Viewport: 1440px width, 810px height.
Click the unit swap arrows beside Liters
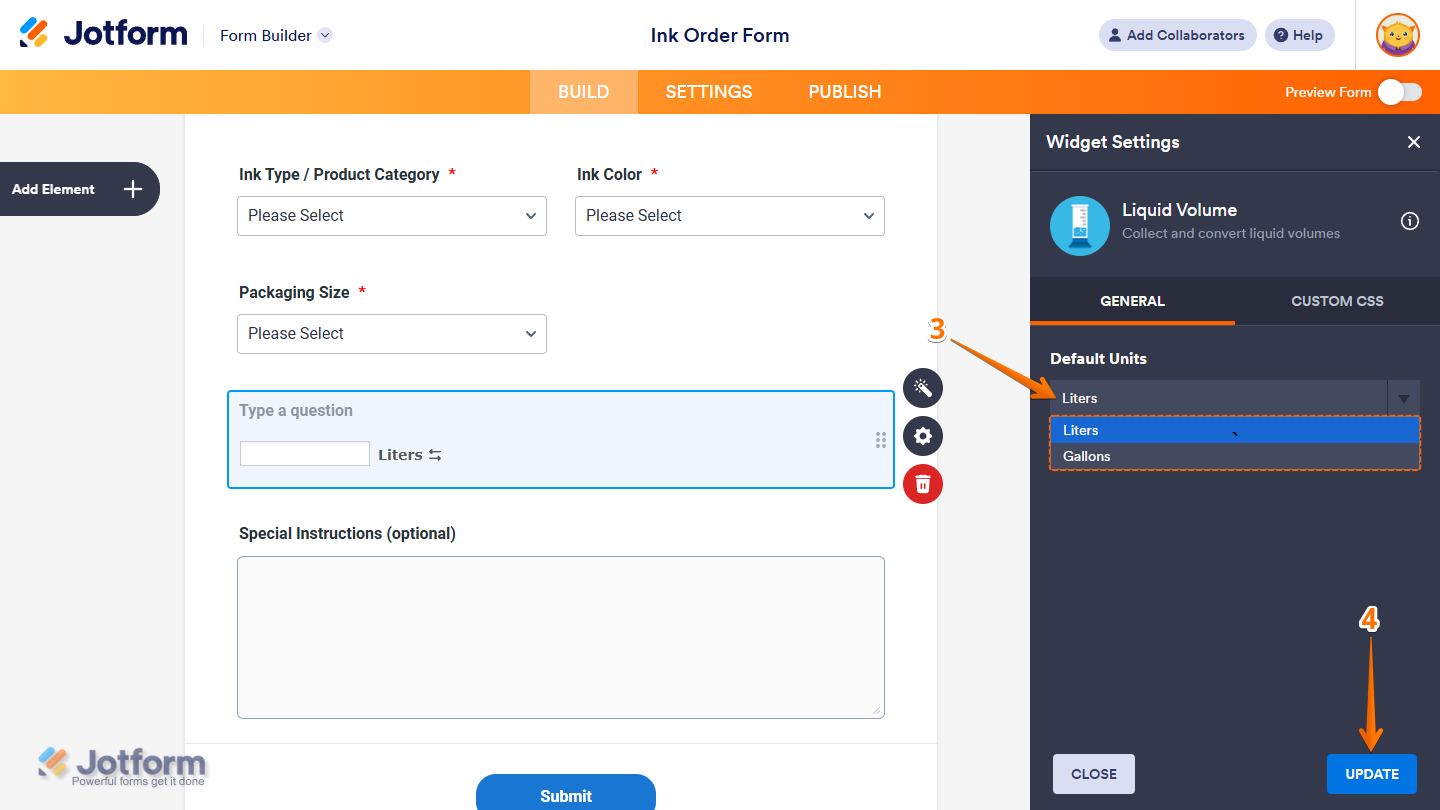pos(434,454)
